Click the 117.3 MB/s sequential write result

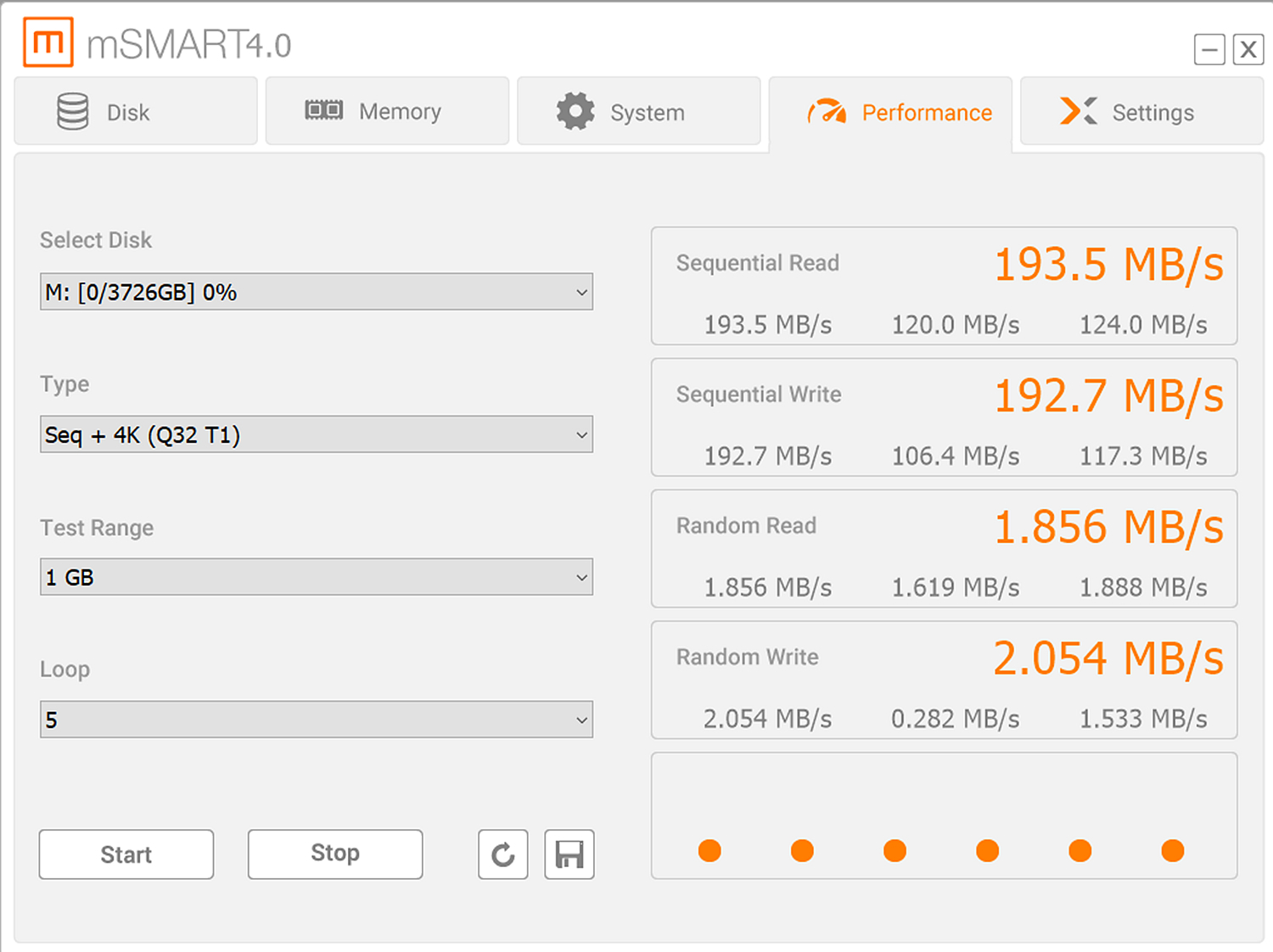[1143, 456]
